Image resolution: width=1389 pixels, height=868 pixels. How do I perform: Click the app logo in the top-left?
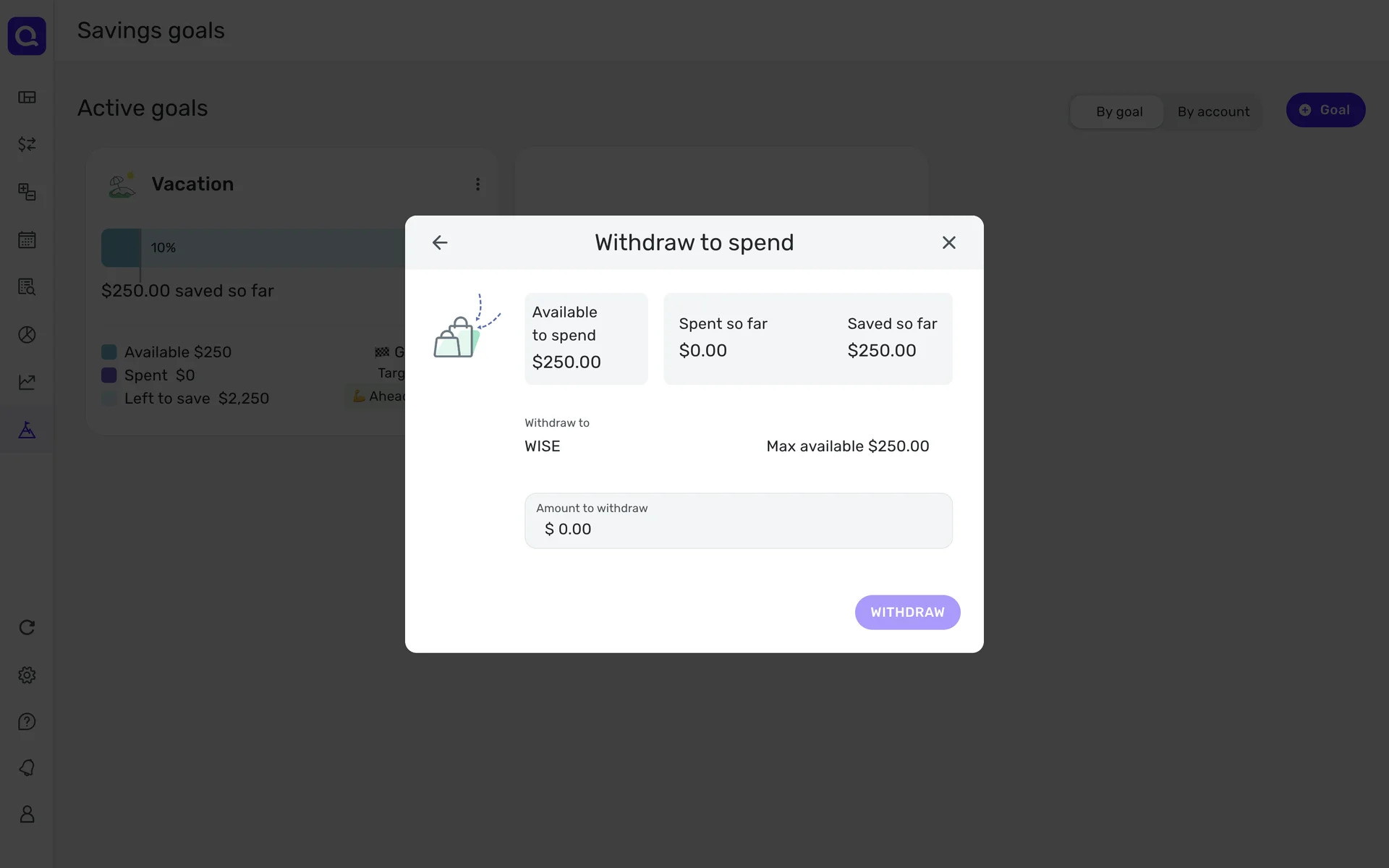27,35
